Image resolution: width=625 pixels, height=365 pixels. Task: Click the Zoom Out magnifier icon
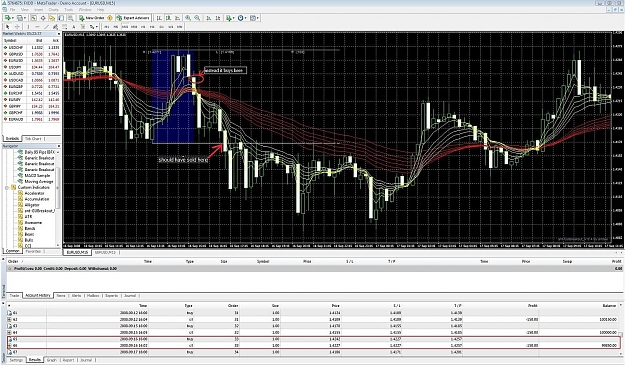click(x=197, y=18)
